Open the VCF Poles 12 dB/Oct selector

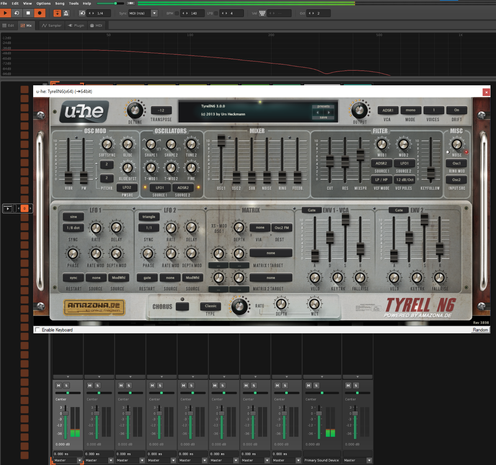coord(404,180)
